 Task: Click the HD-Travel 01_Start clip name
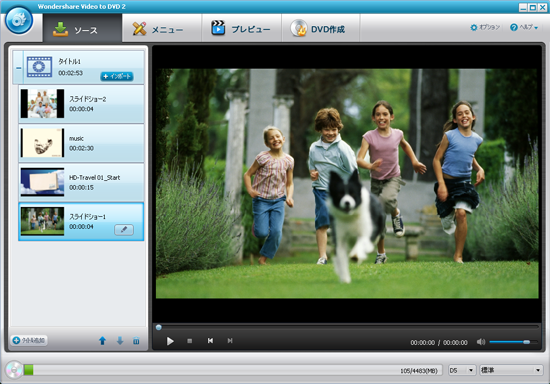94,177
